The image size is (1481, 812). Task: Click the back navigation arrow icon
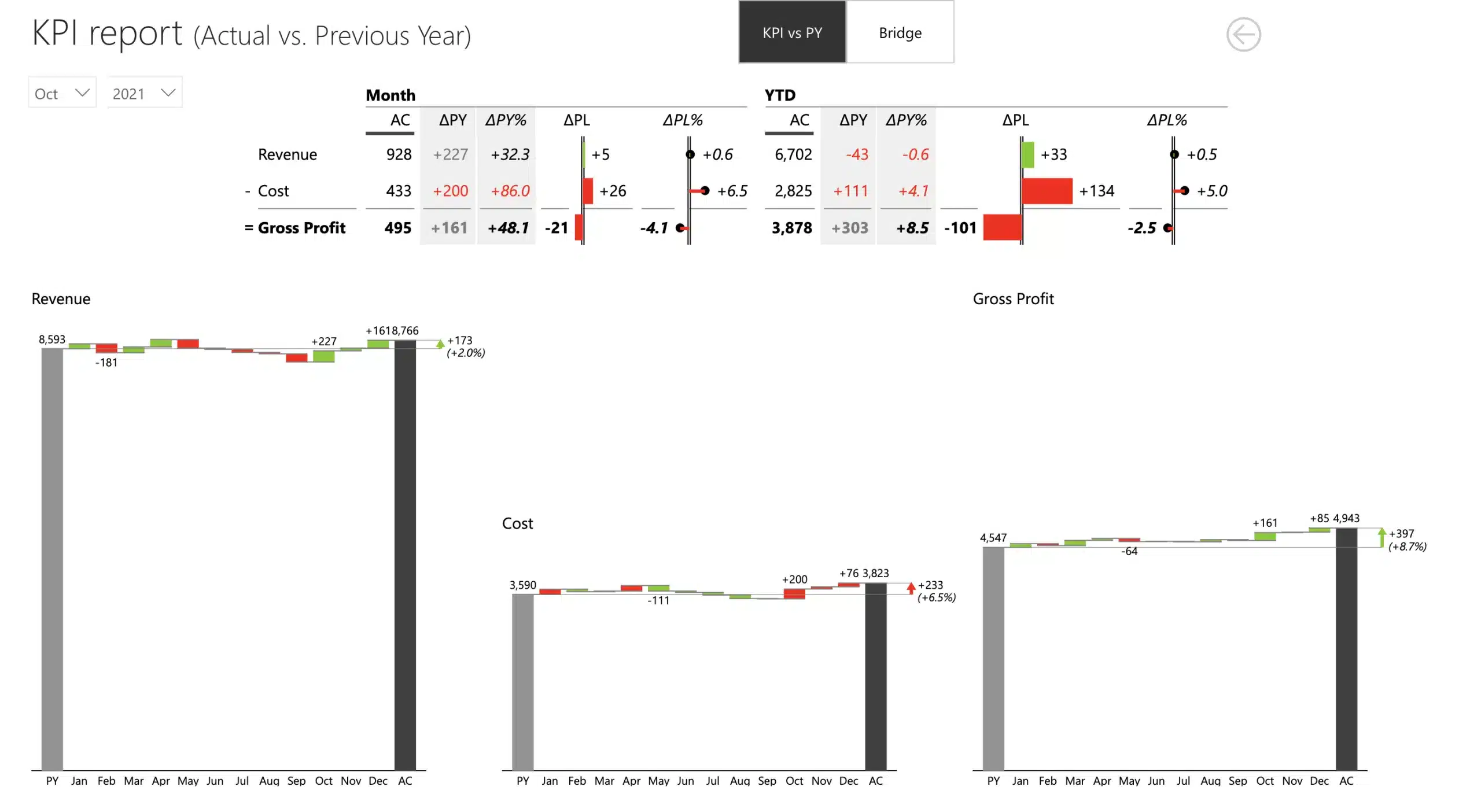point(1243,35)
